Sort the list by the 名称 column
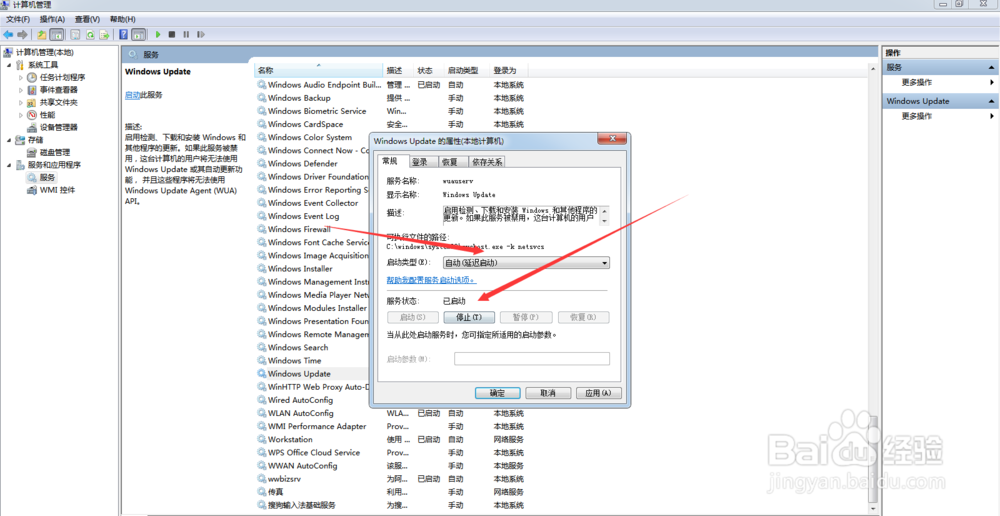 319,70
